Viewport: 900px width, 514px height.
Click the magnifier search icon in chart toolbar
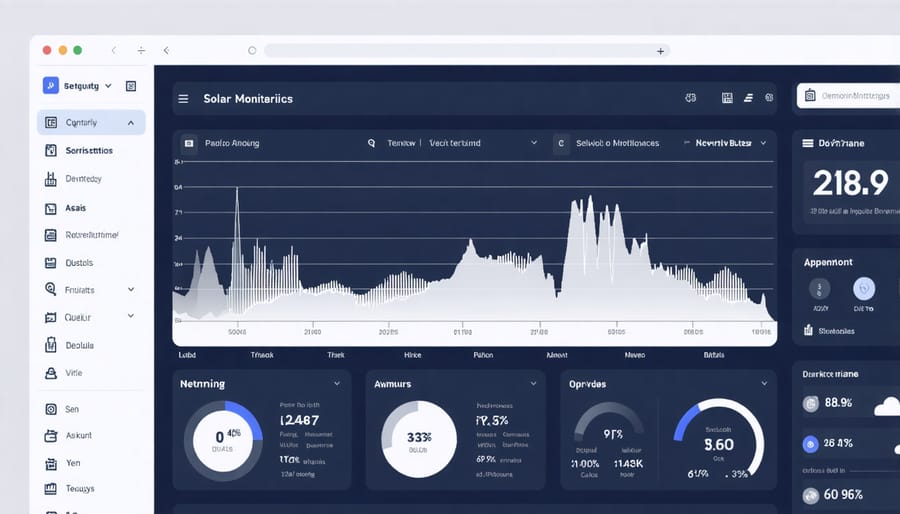(x=371, y=143)
